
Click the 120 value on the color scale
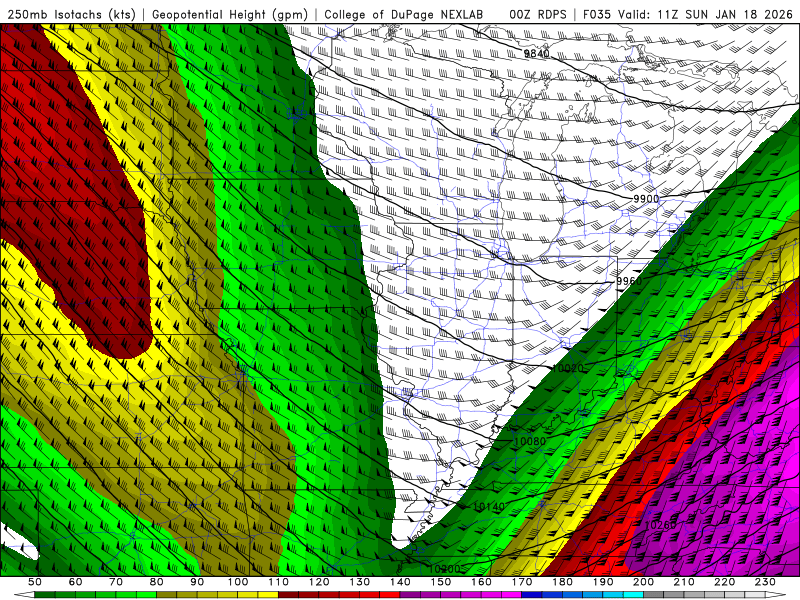click(x=319, y=582)
